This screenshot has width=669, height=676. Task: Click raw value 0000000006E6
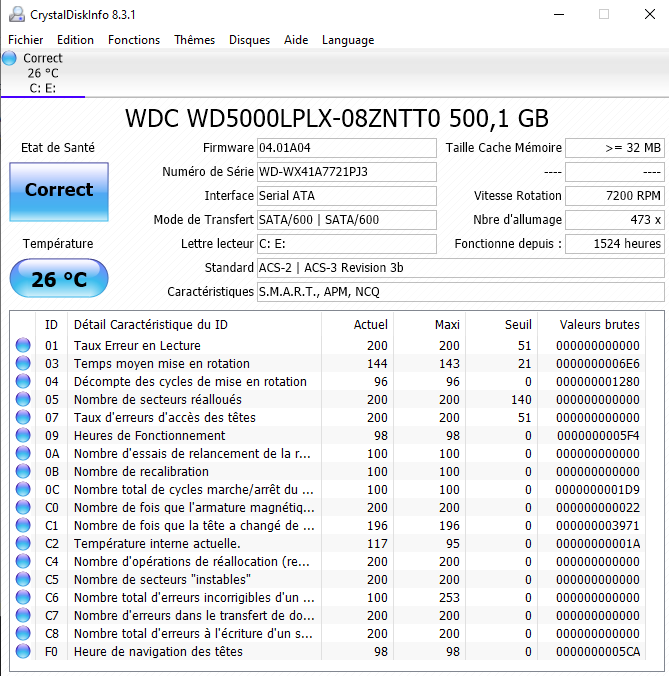click(x=597, y=363)
